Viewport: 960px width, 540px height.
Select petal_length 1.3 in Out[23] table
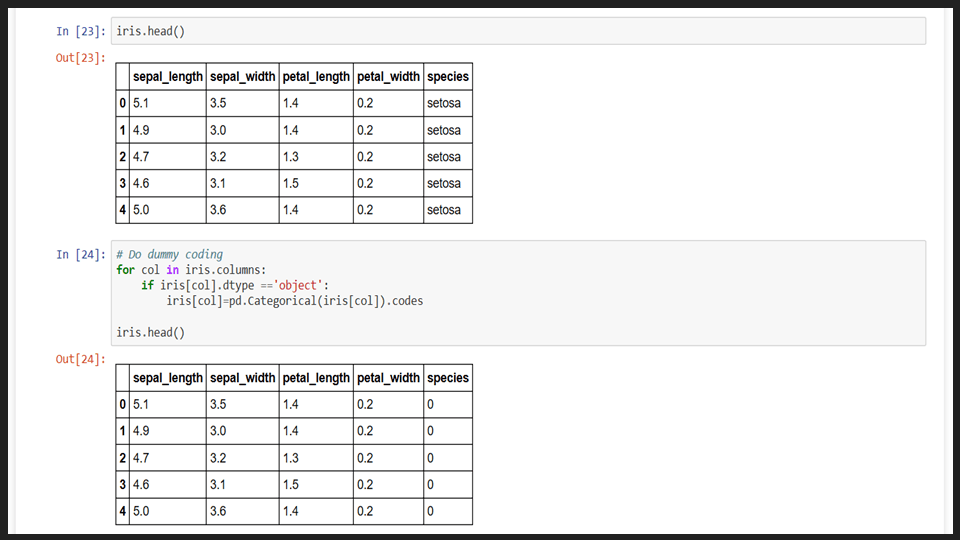[291, 157]
